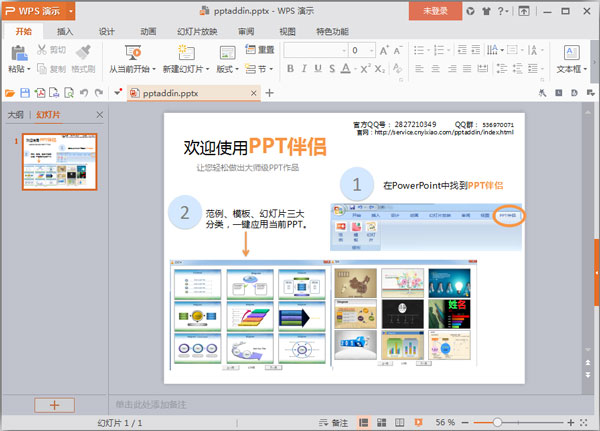Click fit-to-window icon beside zoom plus
The height and width of the screenshot is (431, 600).
pos(584,423)
